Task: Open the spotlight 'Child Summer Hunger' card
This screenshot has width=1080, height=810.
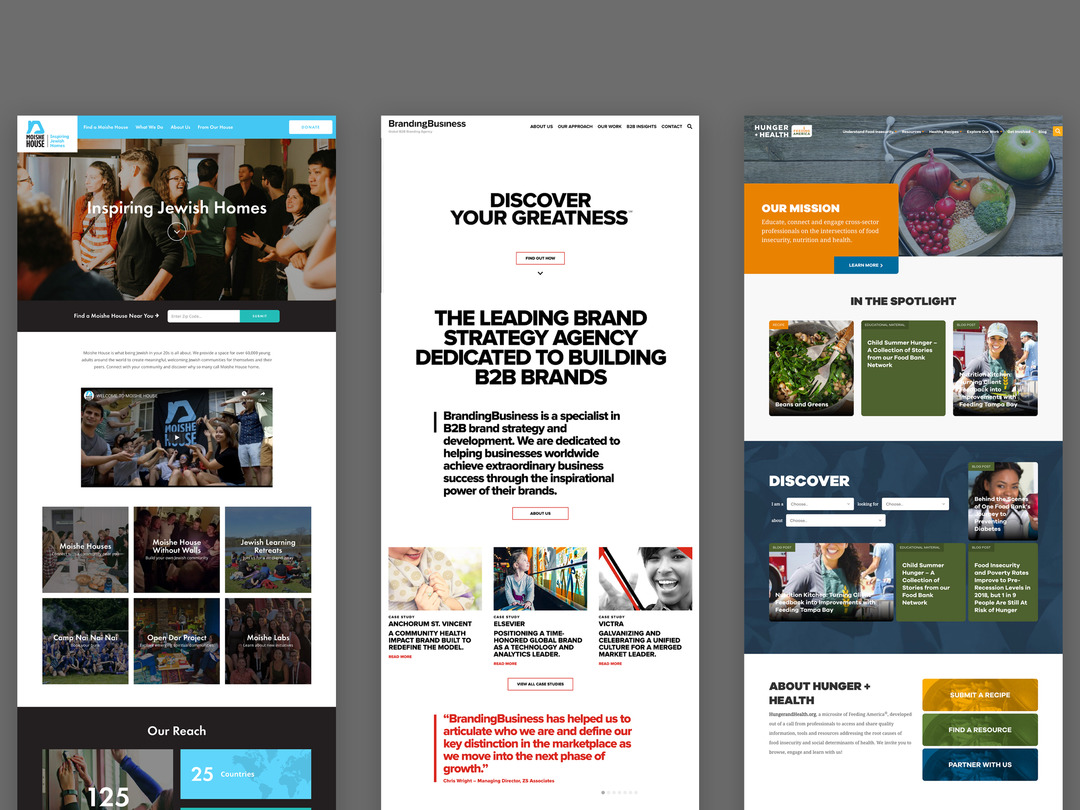Action: (903, 368)
